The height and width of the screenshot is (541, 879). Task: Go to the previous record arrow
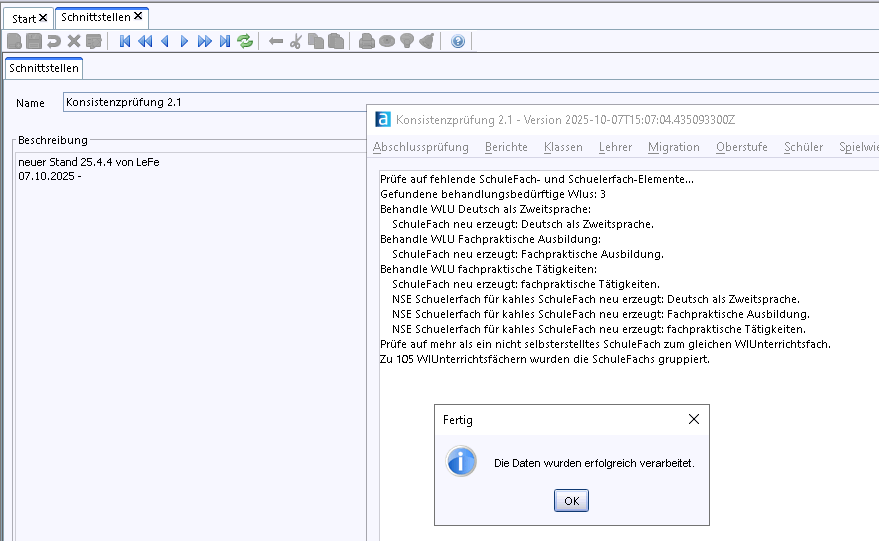click(165, 41)
